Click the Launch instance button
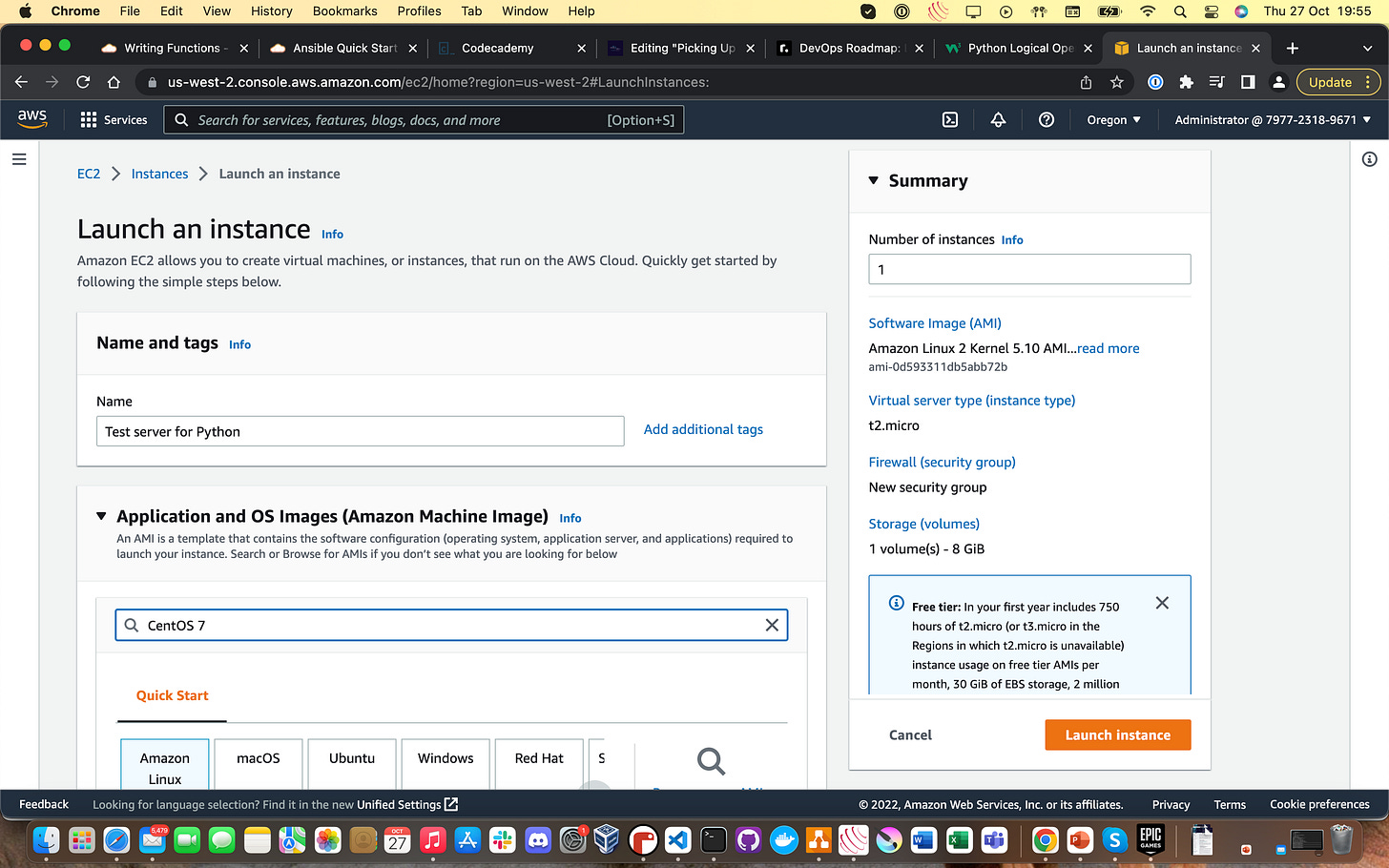1389x868 pixels. point(1117,734)
